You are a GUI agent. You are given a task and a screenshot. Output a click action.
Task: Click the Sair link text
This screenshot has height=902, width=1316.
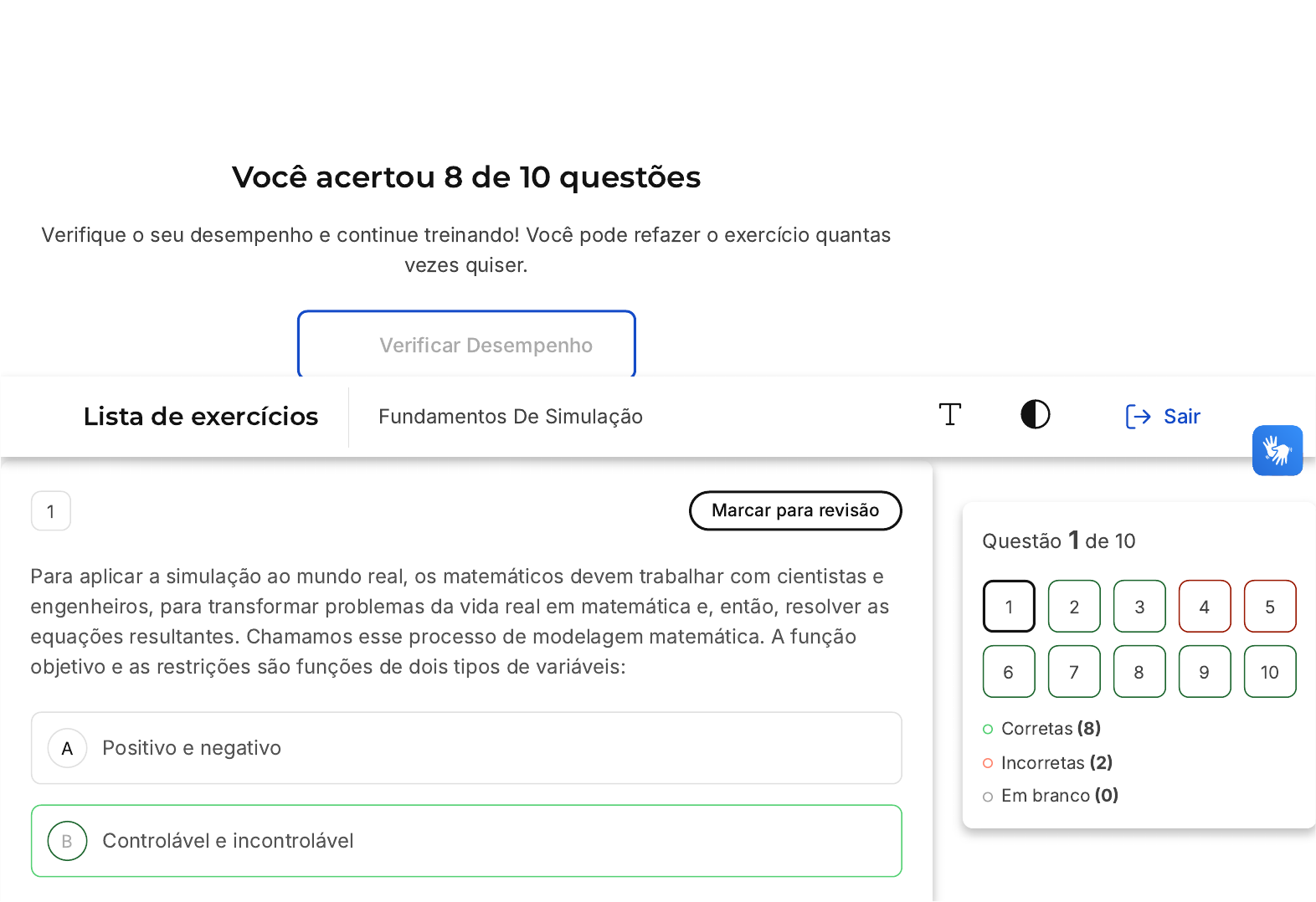click(1182, 417)
